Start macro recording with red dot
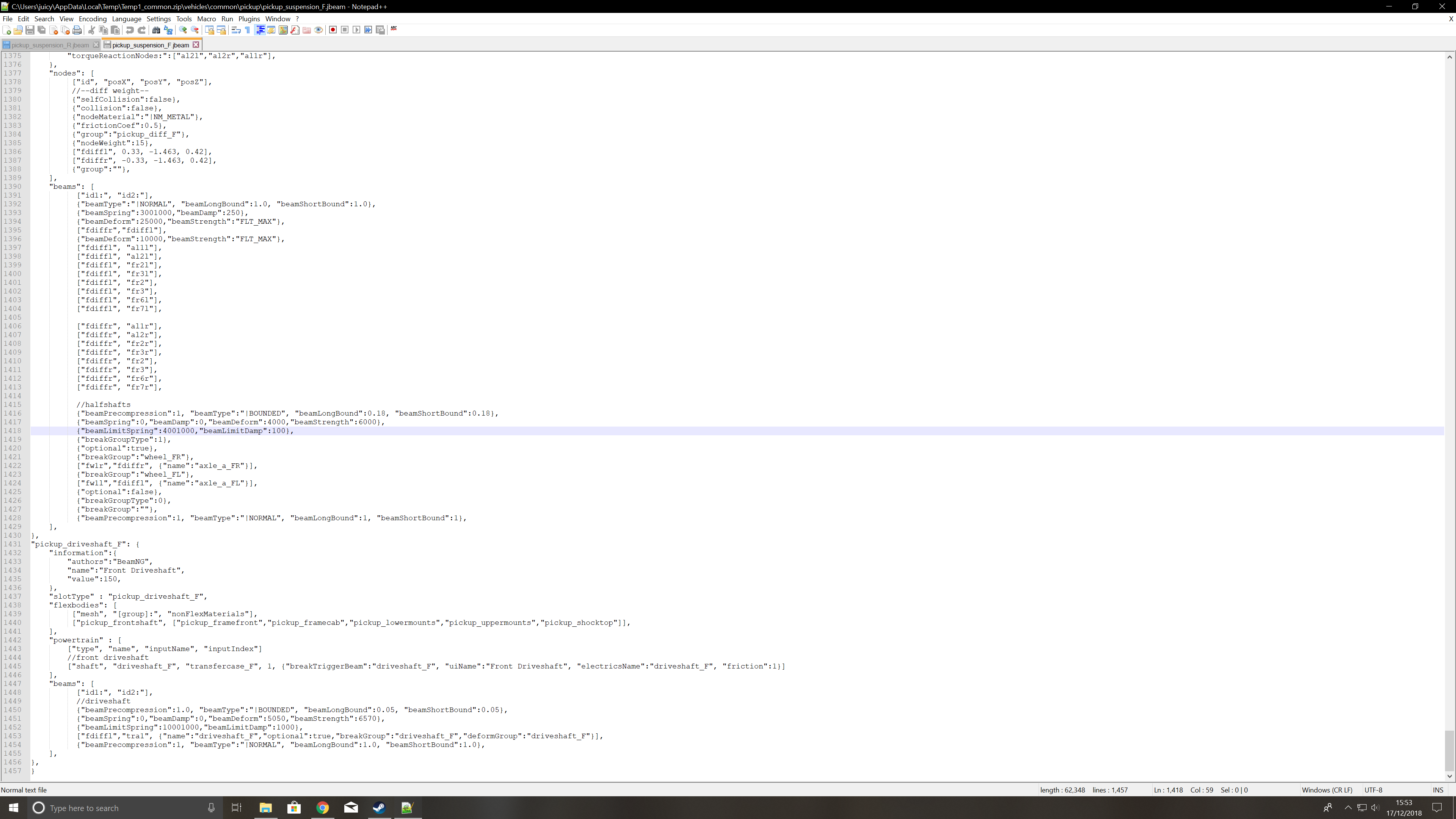The image size is (1456, 819). (333, 30)
